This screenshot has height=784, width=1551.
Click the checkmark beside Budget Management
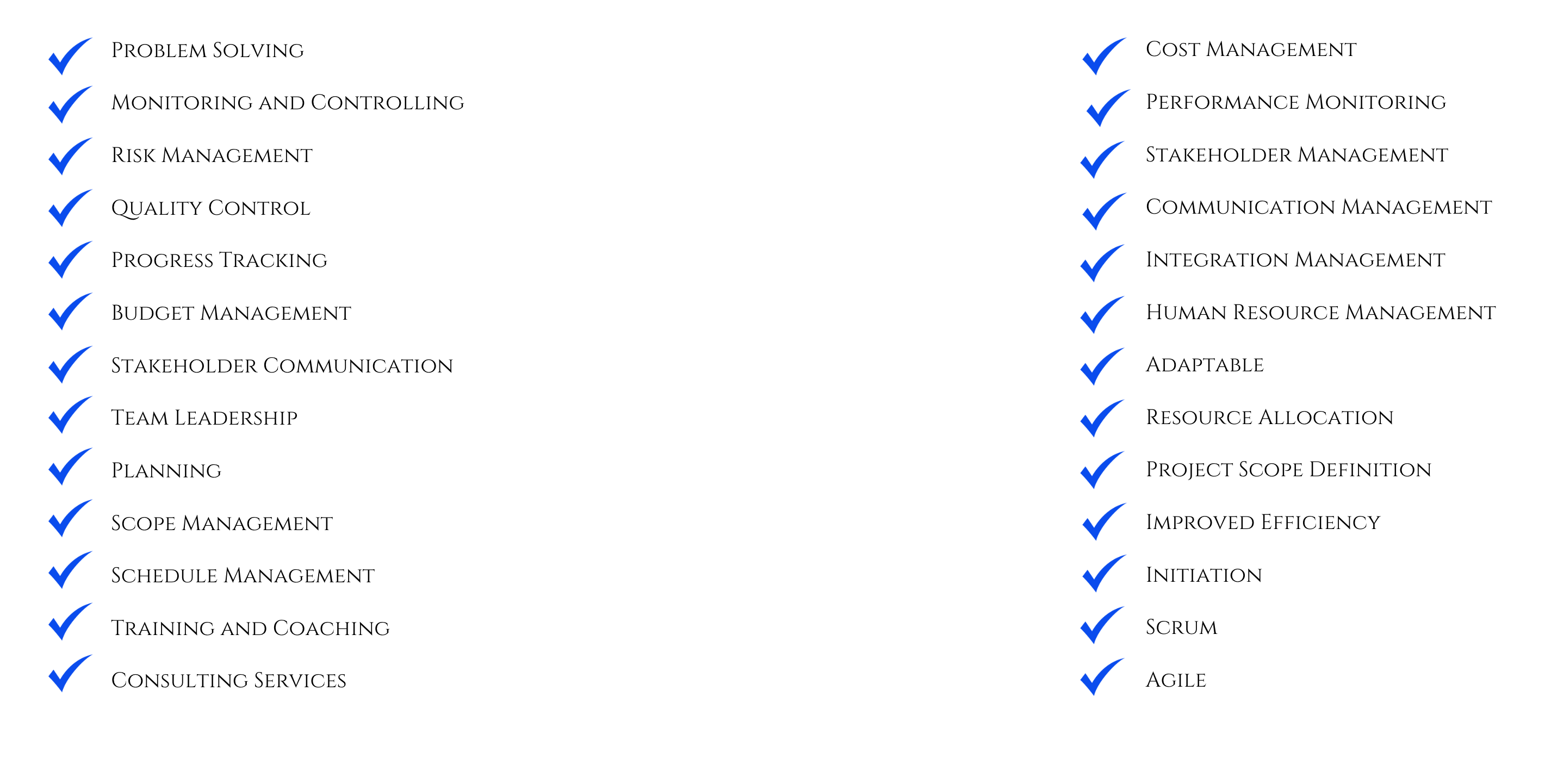69,312
